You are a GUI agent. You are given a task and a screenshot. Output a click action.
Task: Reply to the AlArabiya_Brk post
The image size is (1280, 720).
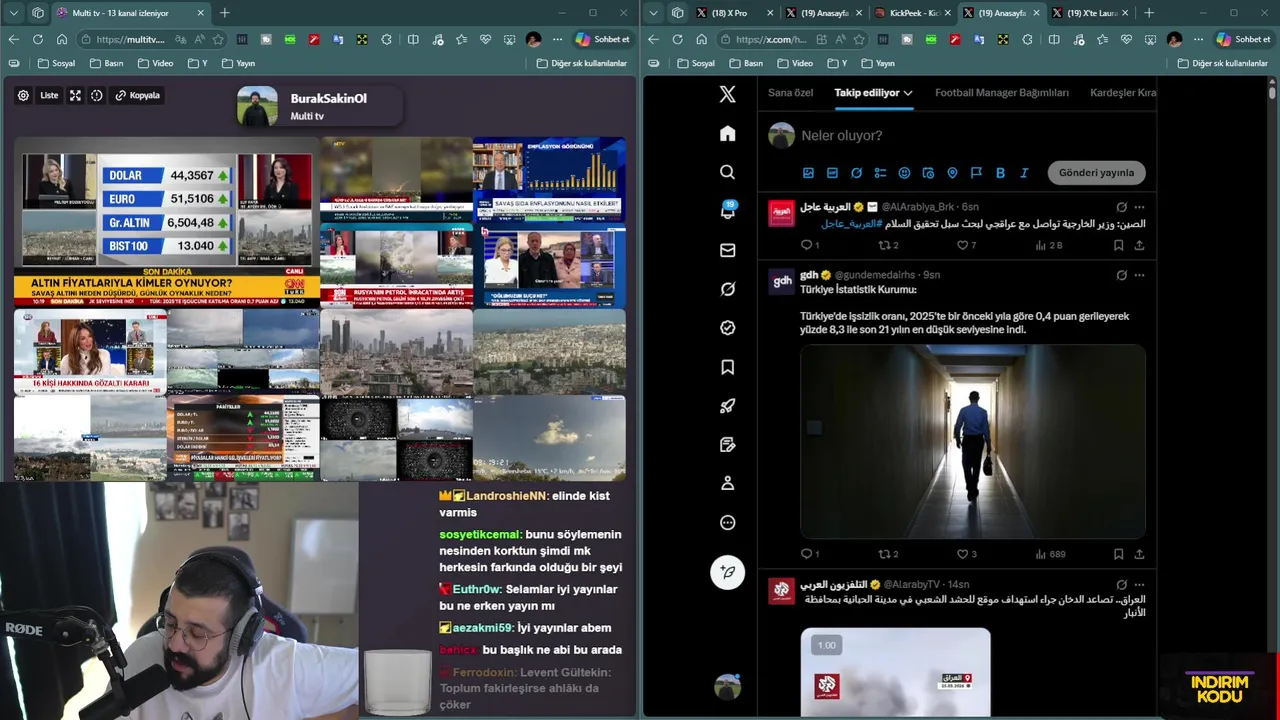(x=810, y=245)
